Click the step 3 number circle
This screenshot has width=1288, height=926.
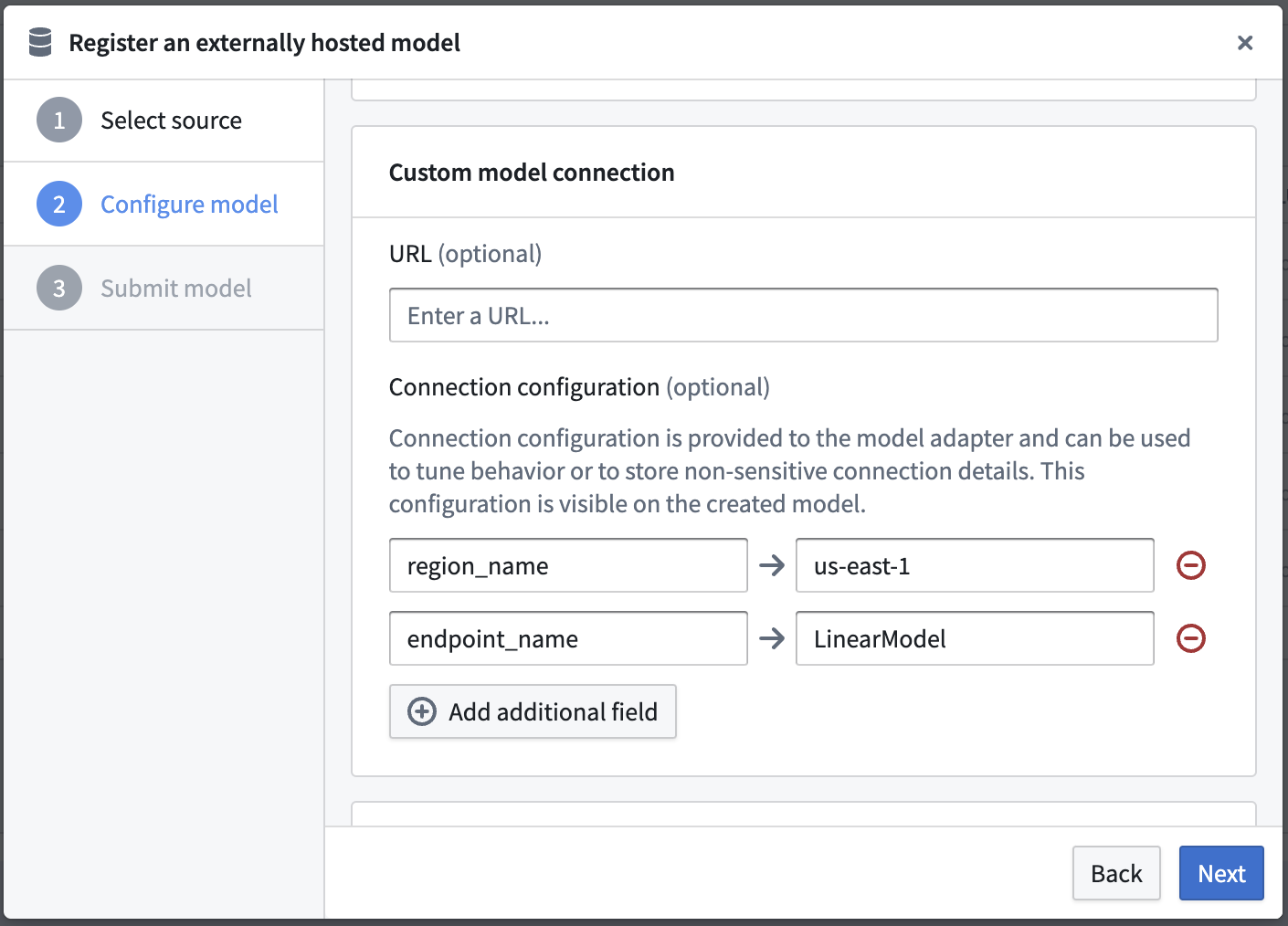[59, 289]
